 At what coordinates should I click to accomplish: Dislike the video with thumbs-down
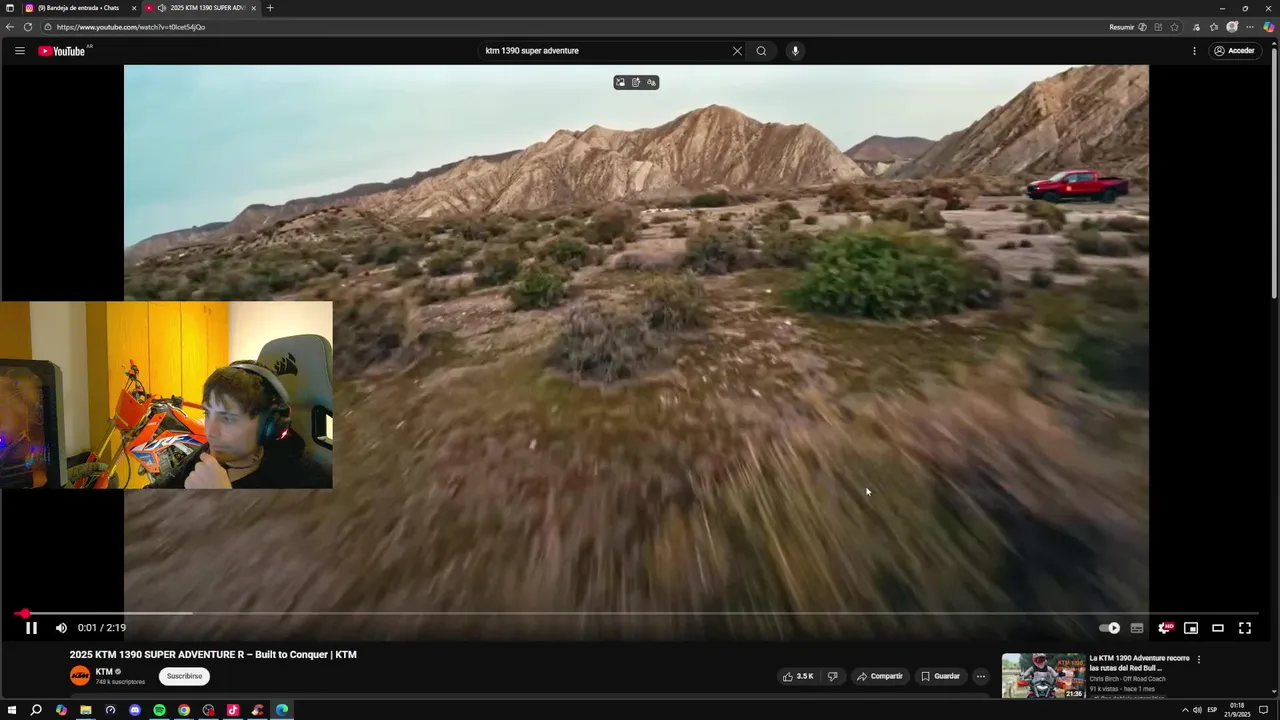pyautogui.click(x=832, y=676)
